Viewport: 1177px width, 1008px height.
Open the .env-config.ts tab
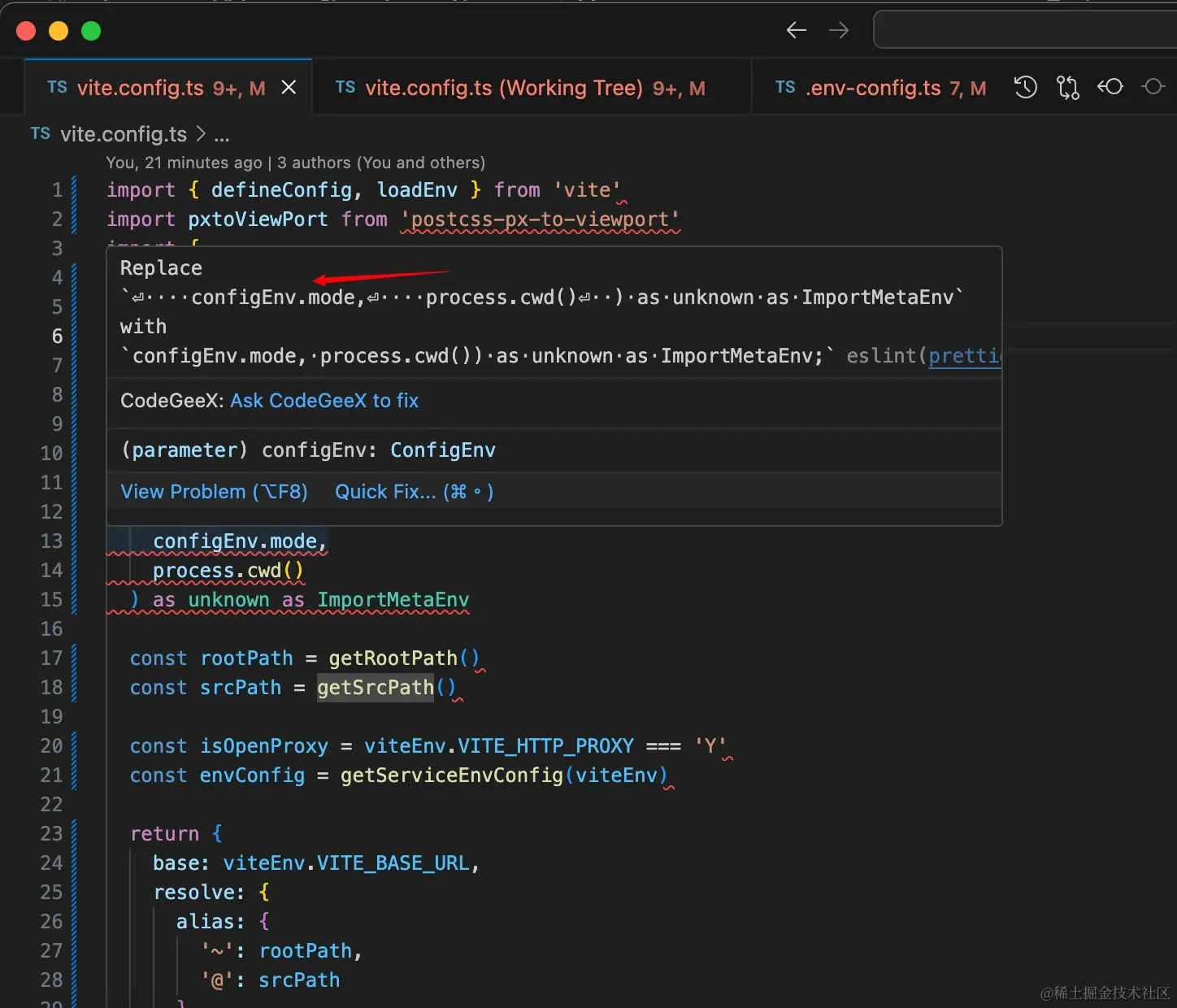coord(880,88)
